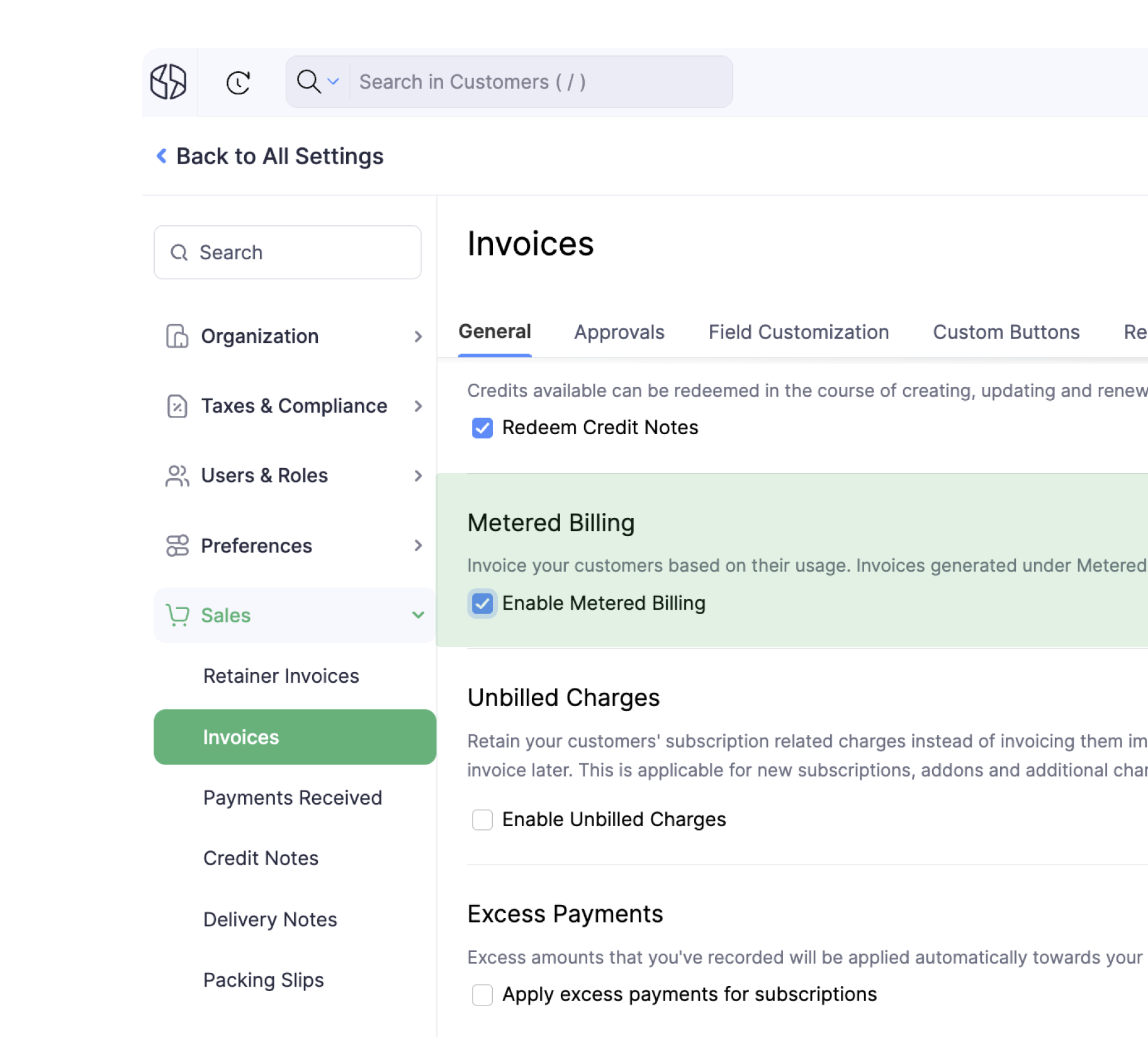Screen dimensions: 1148x1037
Task: Disable Enable Metered Billing checkbox
Action: (482, 603)
